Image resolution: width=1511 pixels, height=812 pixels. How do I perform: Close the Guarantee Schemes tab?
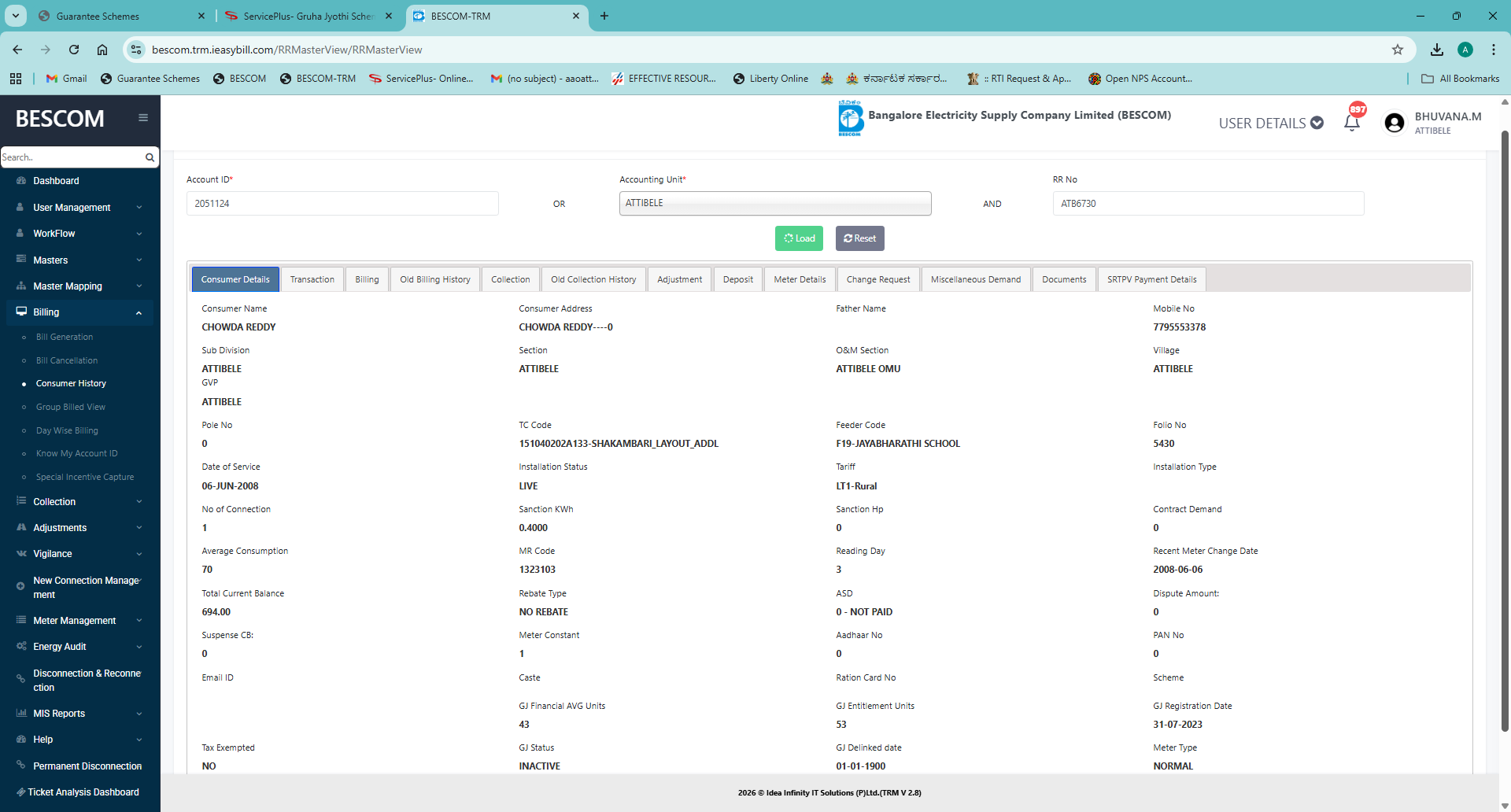(x=201, y=16)
